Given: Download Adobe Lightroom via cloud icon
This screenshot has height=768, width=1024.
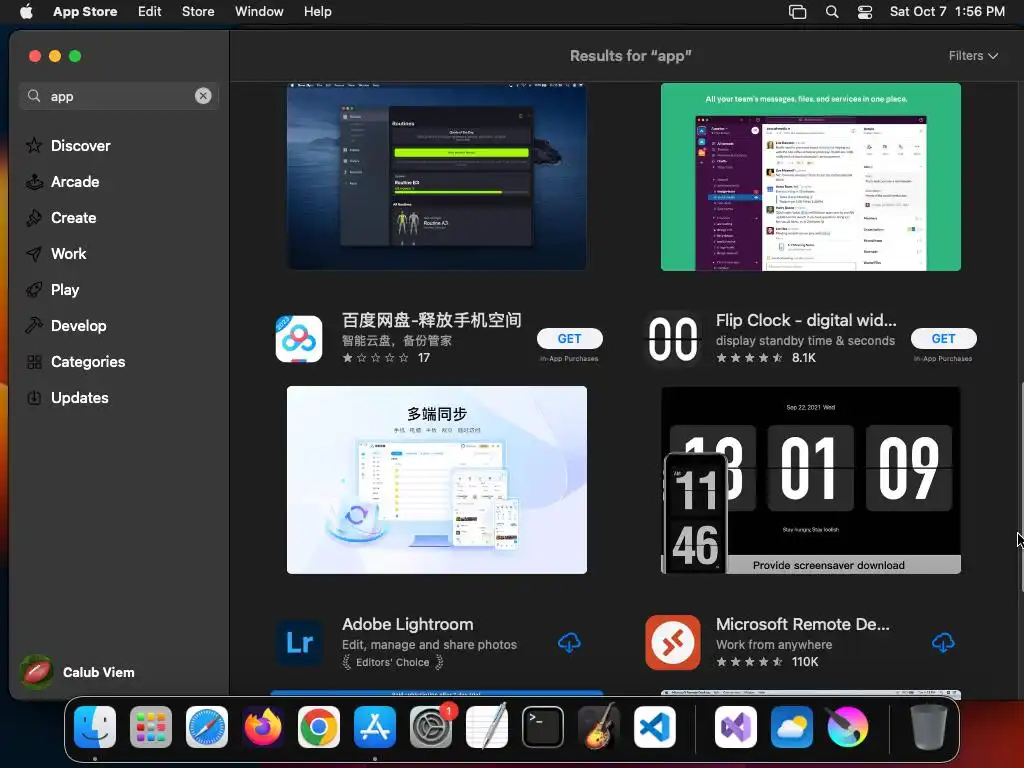Looking at the screenshot, I should coord(569,643).
